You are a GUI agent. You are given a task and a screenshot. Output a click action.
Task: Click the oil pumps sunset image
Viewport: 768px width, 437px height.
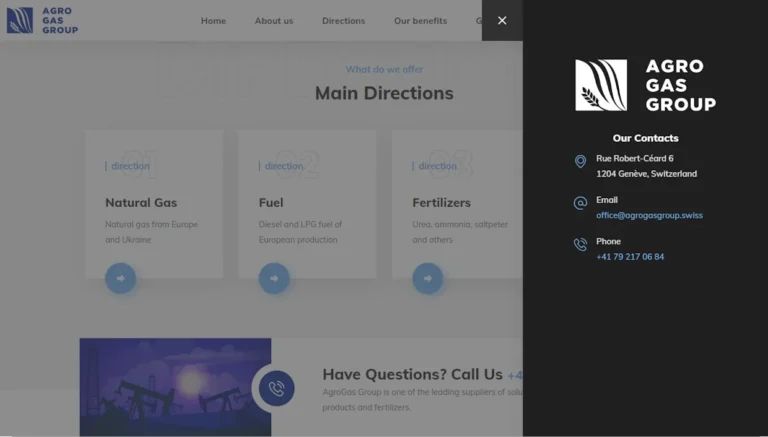175,387
